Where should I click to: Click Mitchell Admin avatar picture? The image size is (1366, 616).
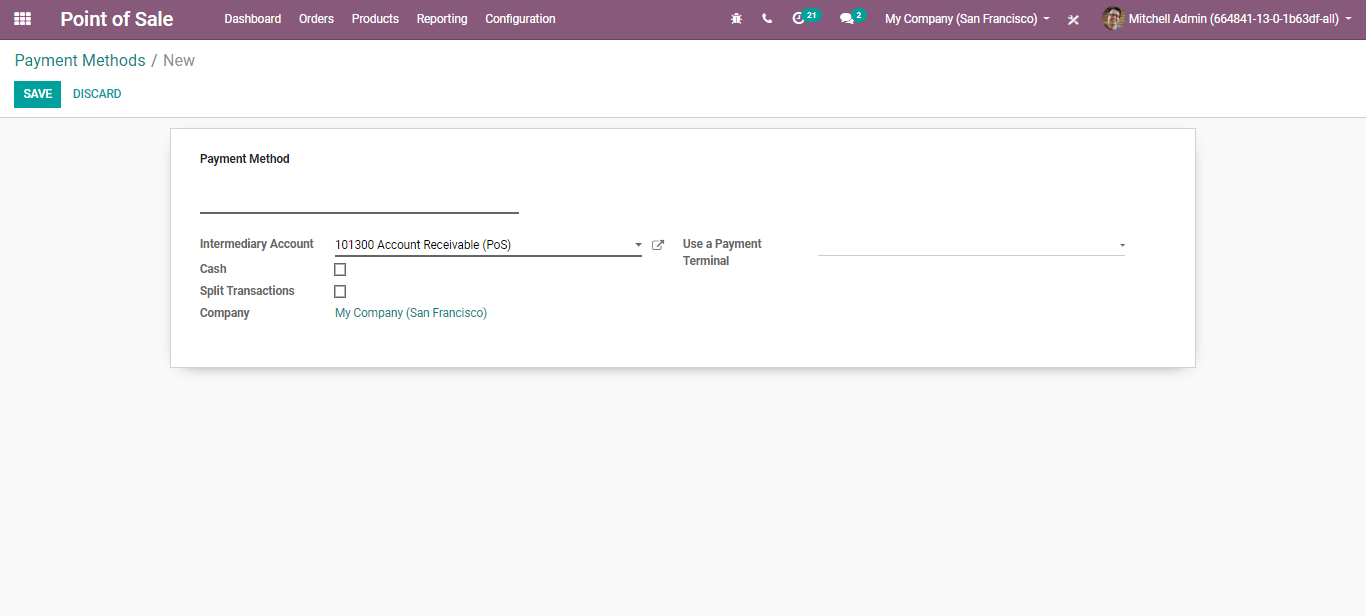click(x=1113, y=19)
